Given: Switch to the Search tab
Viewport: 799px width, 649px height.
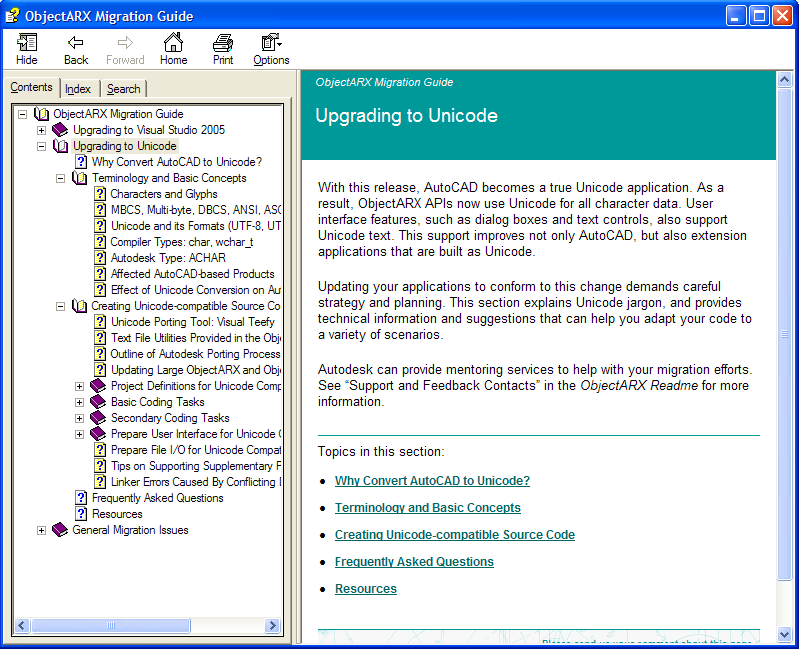Looking at the screenshot, I should 124,89.
